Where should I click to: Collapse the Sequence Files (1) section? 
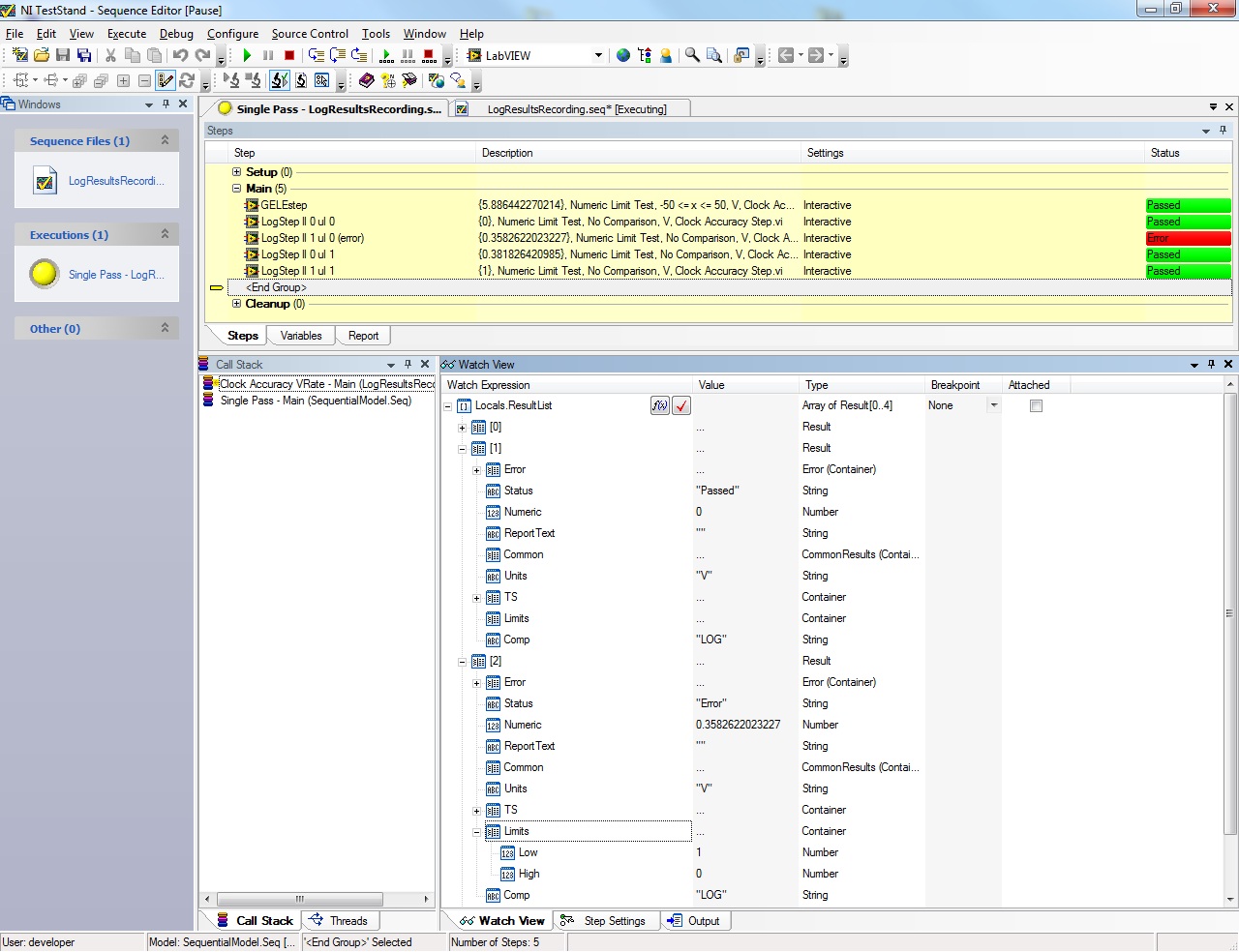(x=165, y=140)
